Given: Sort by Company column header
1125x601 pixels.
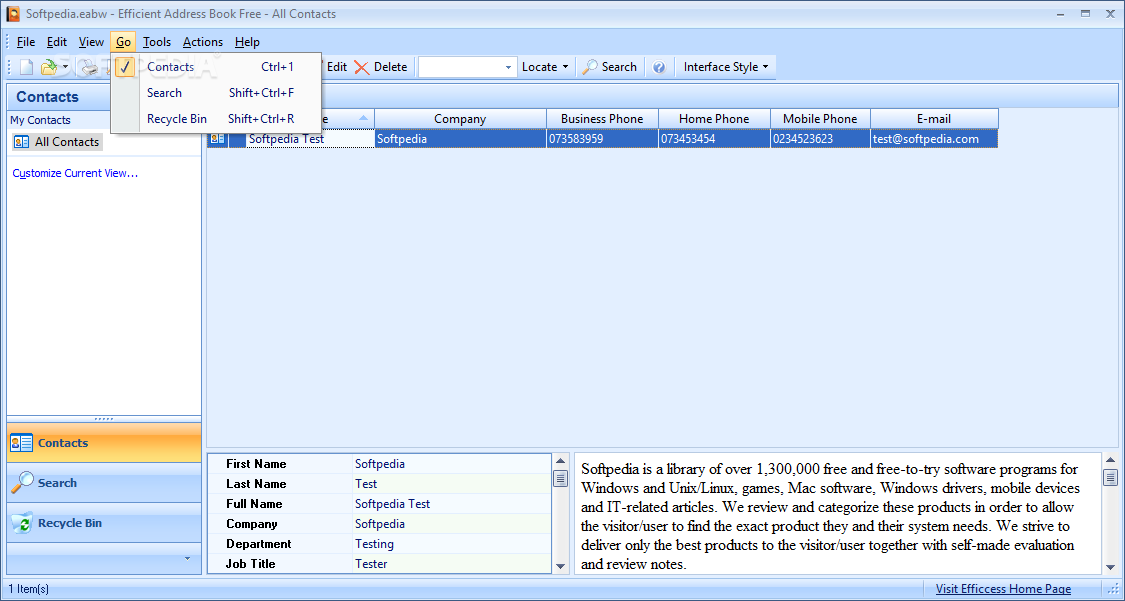Looking at the screenshot, I should [x=460, y=118].
